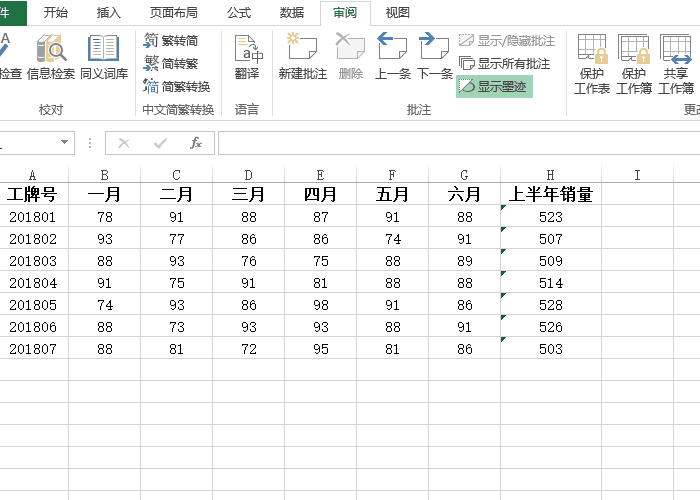Image resolution: width=700 pixels, height=500 pixels.
Task: Confirm entry with formula bar checkmark
Action: pos(160,143)
